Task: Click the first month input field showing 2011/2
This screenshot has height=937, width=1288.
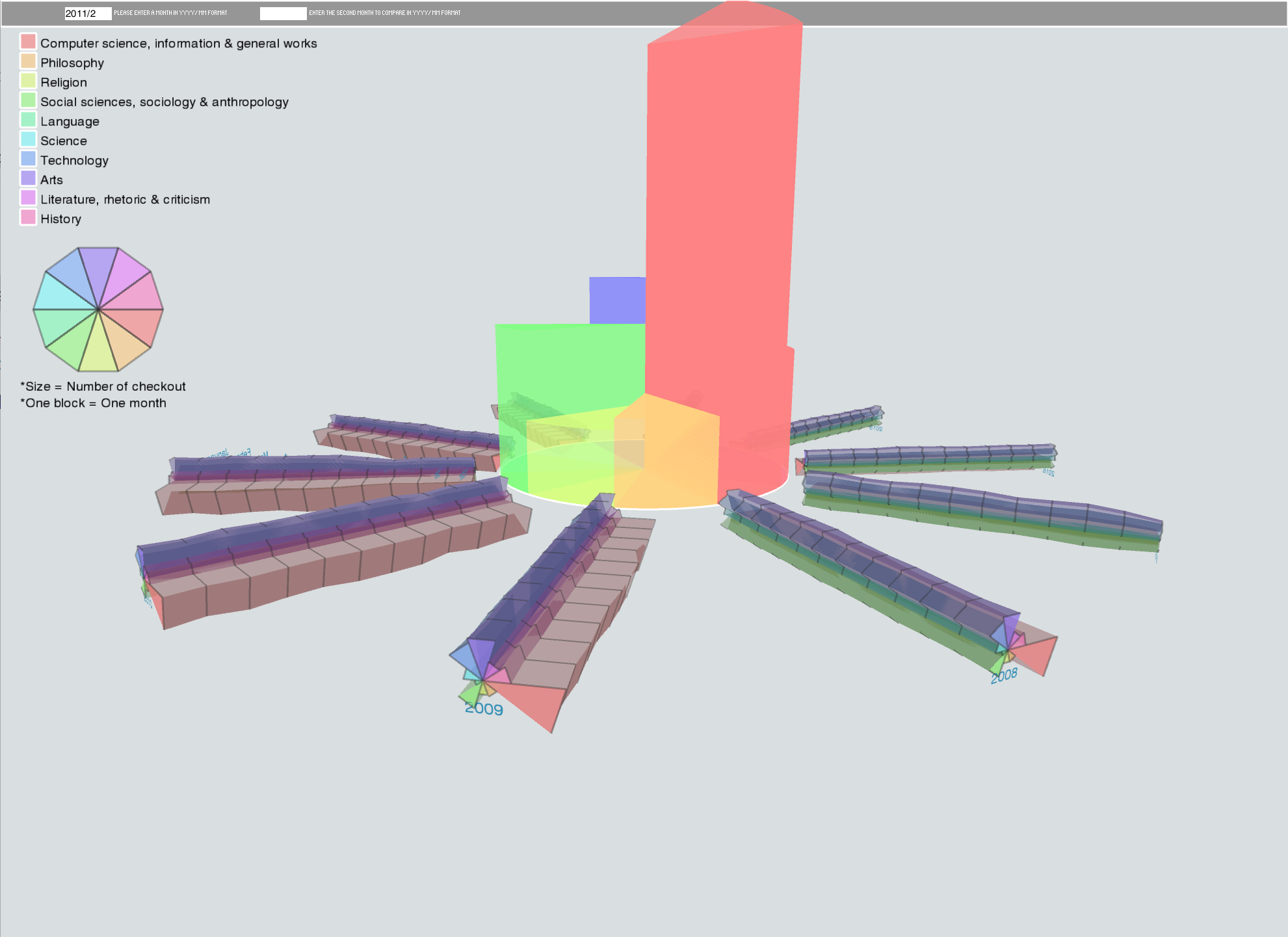Action: pos(88,14)
